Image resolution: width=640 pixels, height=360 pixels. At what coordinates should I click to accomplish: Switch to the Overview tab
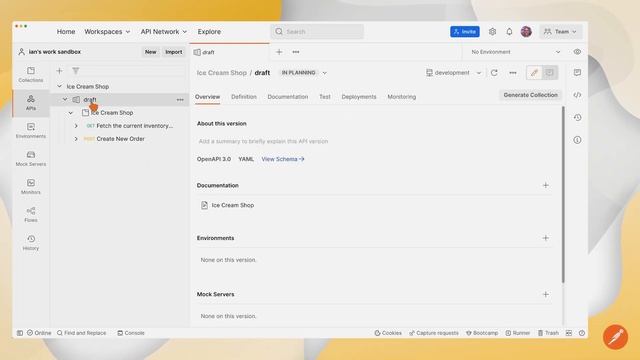(x=207, y=97)
